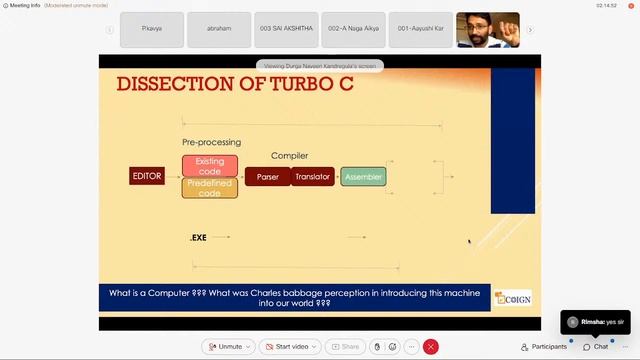Click the Pre-processing label

(x=211, y=142)
